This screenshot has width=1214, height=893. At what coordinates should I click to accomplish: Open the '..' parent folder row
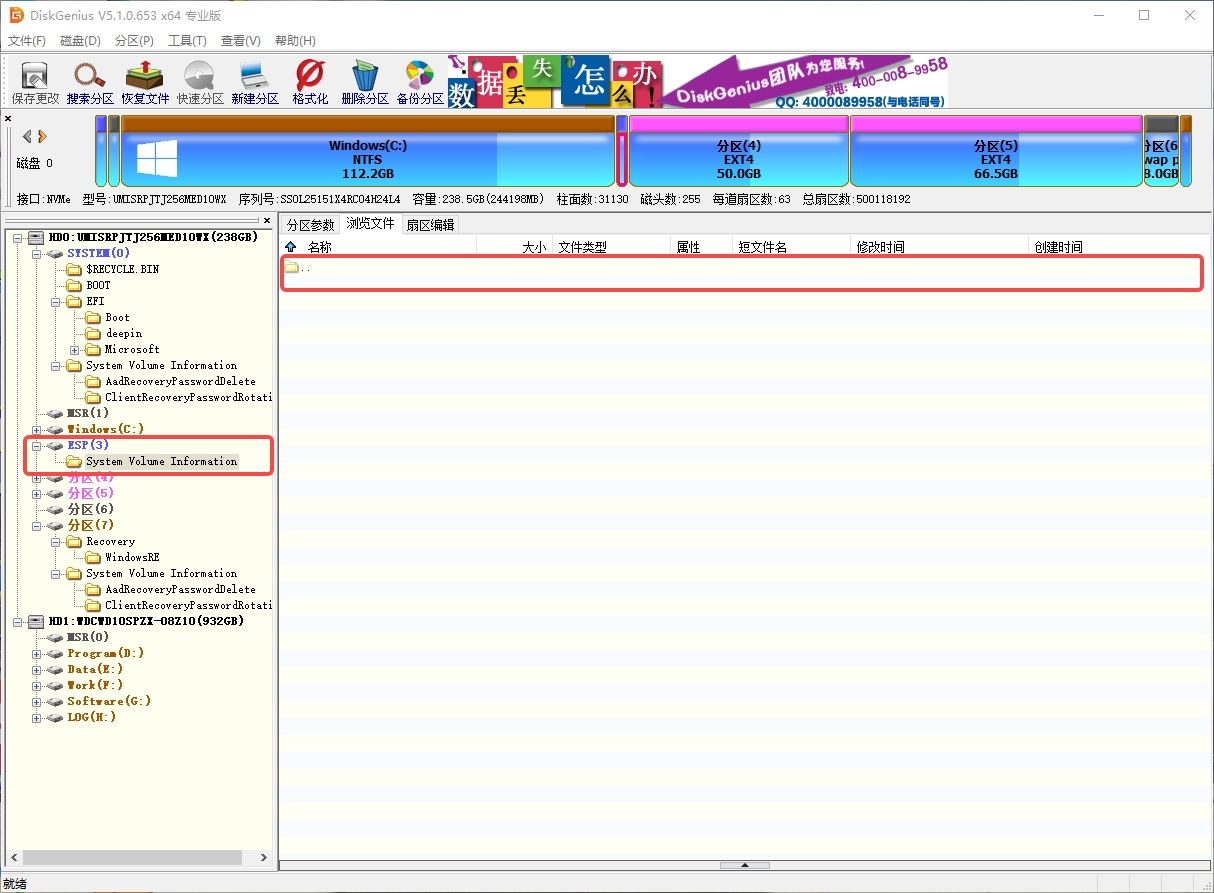coord(741,268)
